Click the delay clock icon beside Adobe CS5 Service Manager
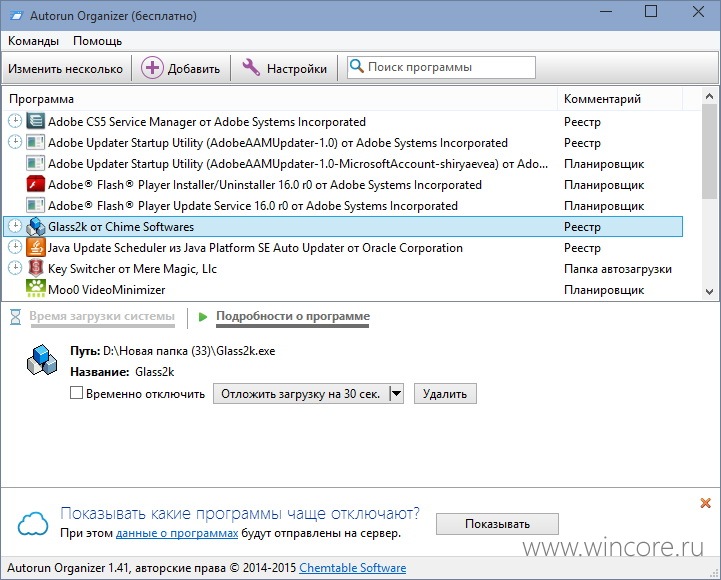The width and height of the screenshot is (721, 580). (15, 121)
